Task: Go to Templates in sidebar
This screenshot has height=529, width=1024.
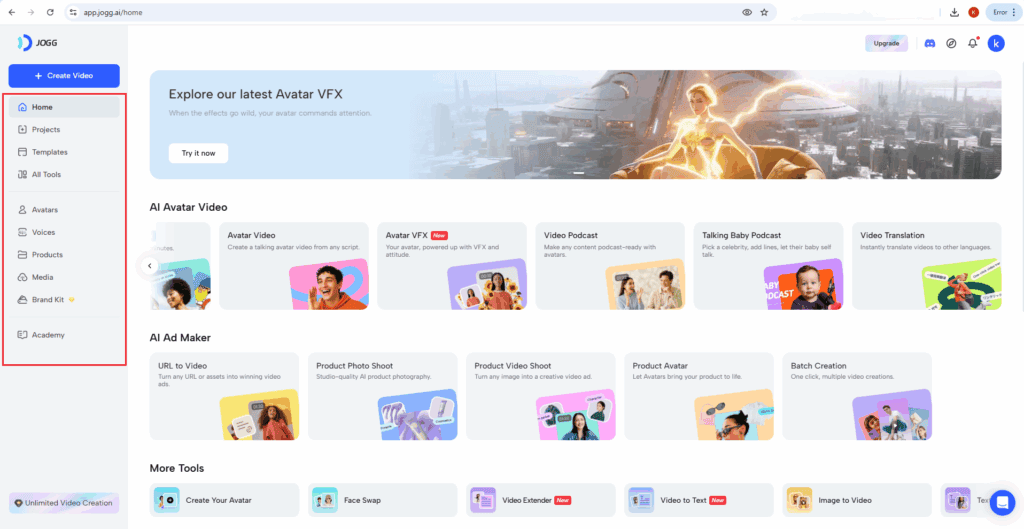Action: click(49, 152)
